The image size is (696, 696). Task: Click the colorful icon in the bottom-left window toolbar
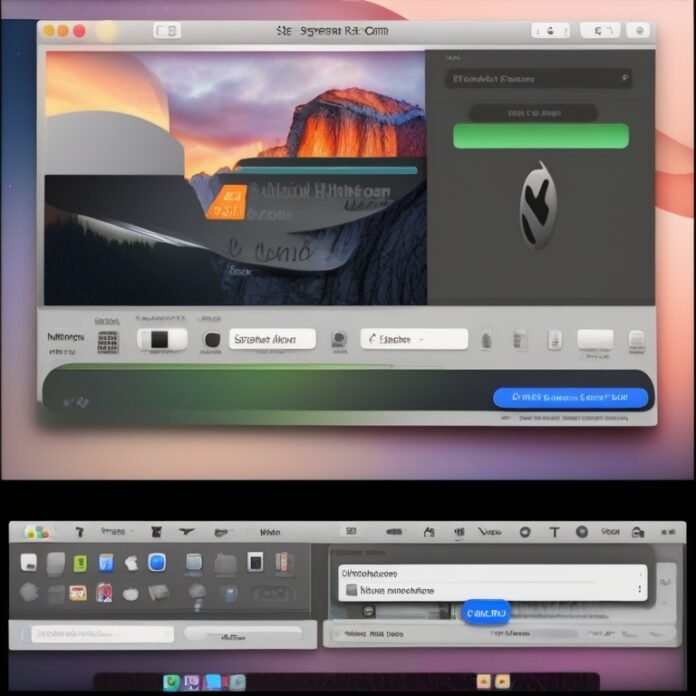click(36, 532)
